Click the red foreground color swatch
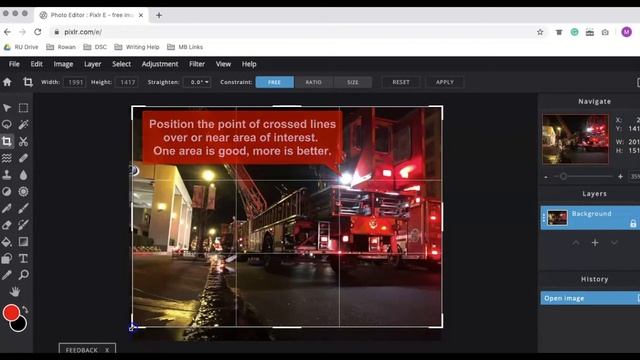 (x=11, y=313)
